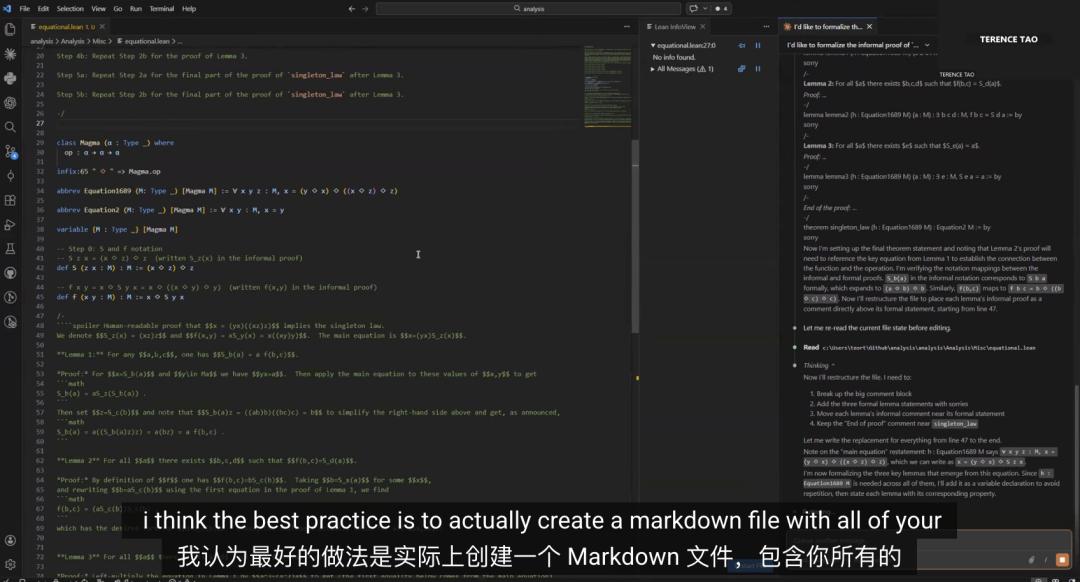Open the GitHub icon in activity bar
Screen dimensions: 1080x582
tap(10, 272)
